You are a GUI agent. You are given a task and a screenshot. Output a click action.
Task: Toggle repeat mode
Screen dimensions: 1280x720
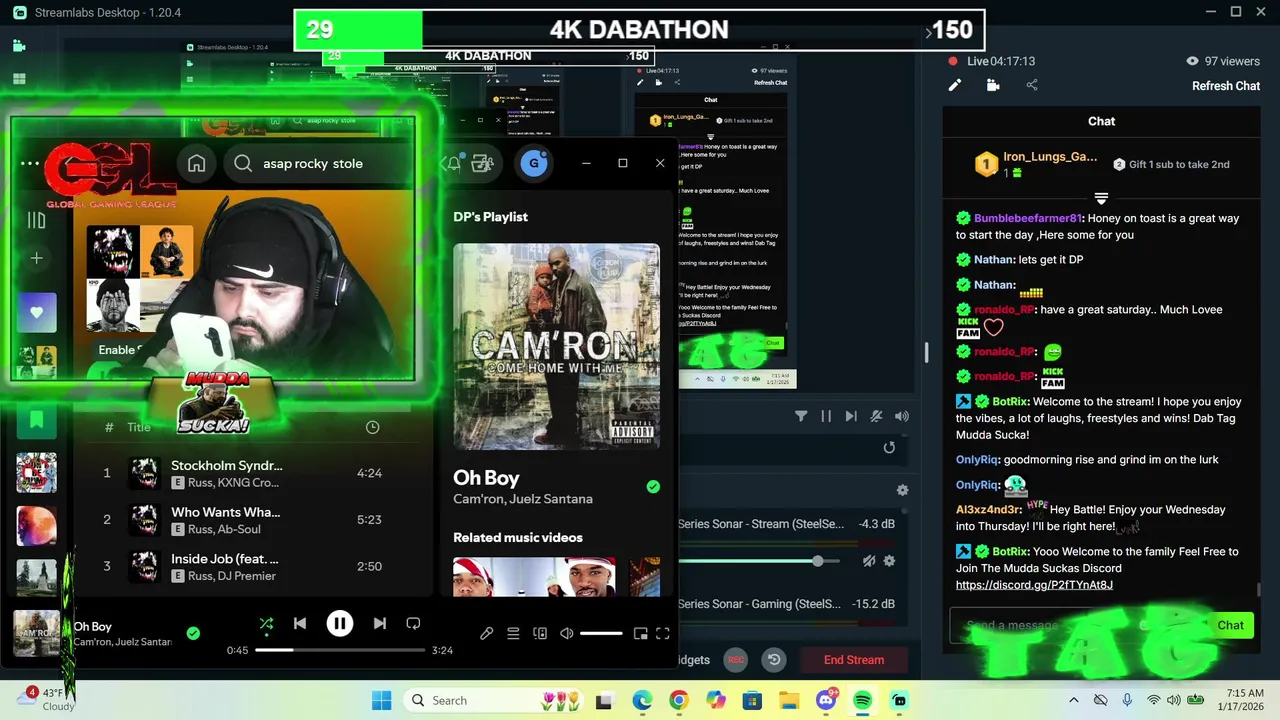(x=413, y=624)
